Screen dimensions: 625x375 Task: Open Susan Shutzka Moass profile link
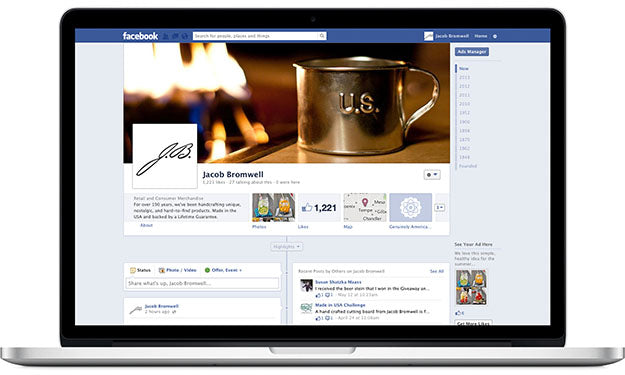338,282
